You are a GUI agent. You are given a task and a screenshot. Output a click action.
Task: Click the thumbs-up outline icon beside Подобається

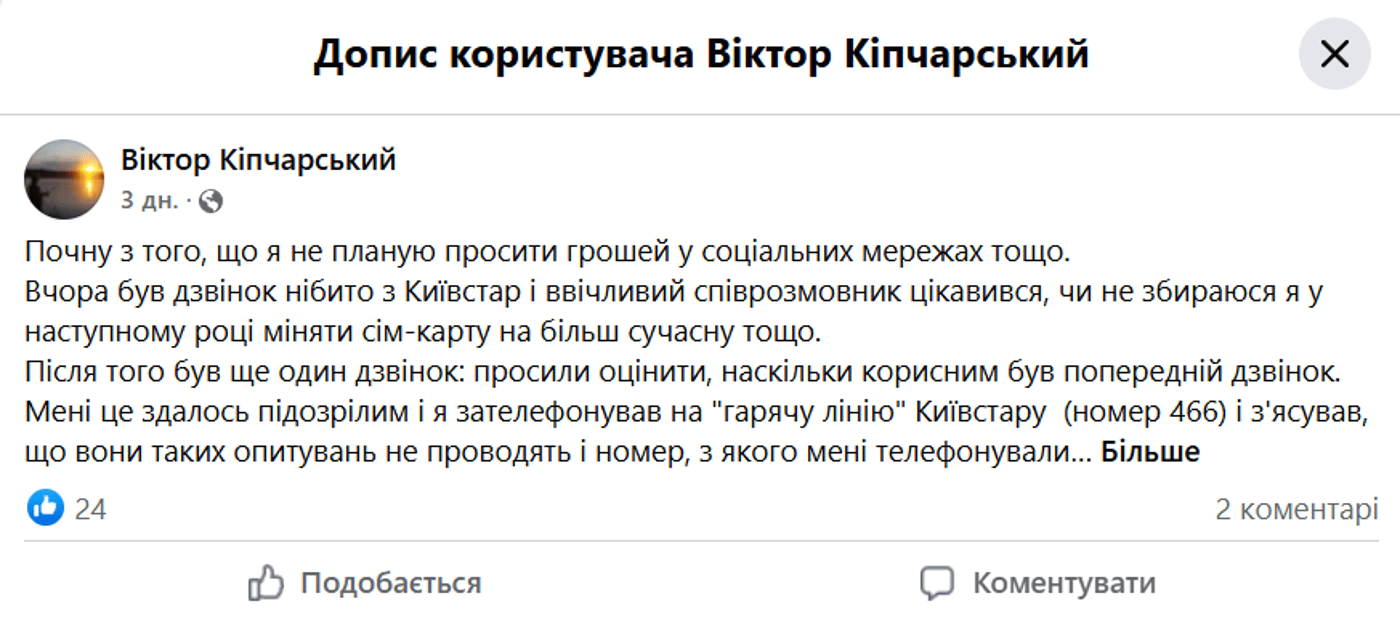pyautogui.click(x=266, y=582)
